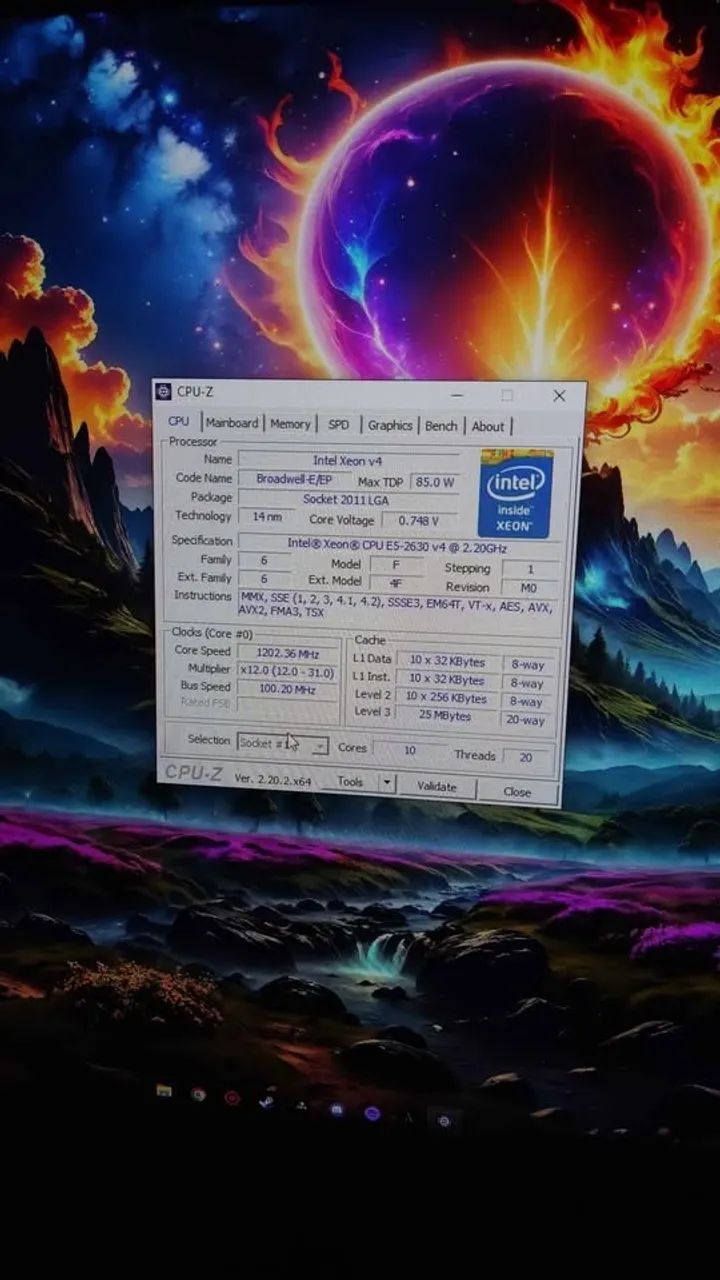Click the Intel inside Xeon logo
Screen dimensions: 720x1280
[515, 492]
